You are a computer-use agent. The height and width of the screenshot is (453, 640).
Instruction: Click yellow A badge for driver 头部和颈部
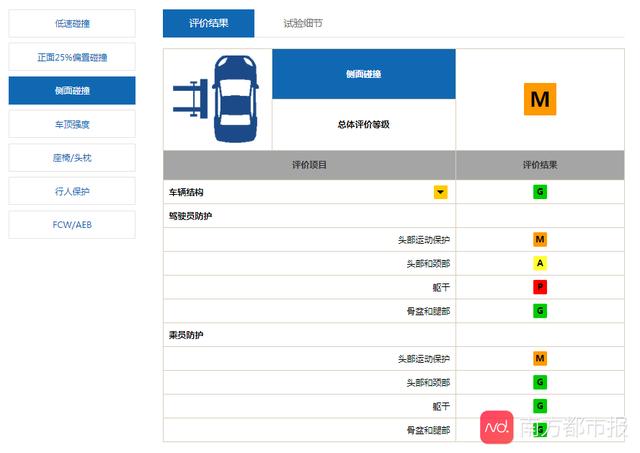(540, 263)
